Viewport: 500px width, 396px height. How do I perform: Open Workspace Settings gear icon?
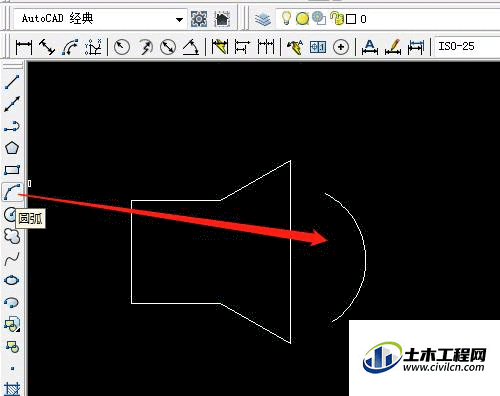[x=199, y=19]
